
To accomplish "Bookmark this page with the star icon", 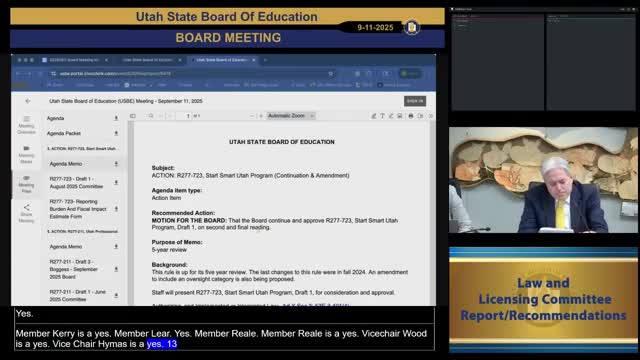I will point(331,74).
